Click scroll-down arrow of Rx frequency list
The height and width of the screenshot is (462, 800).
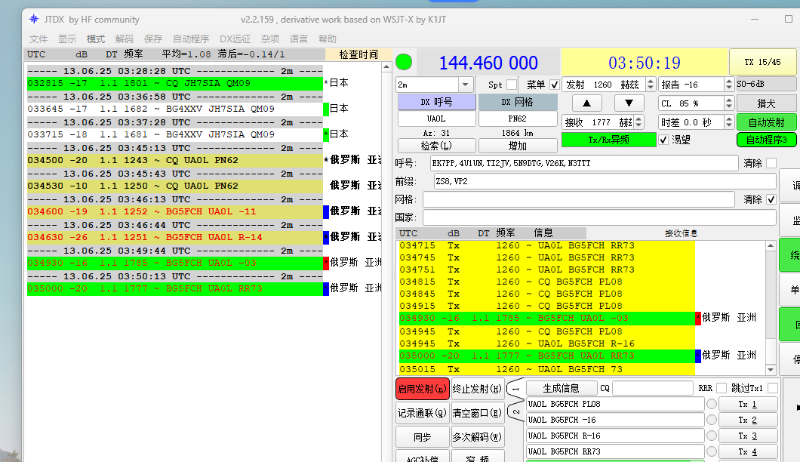click(770, 369)
